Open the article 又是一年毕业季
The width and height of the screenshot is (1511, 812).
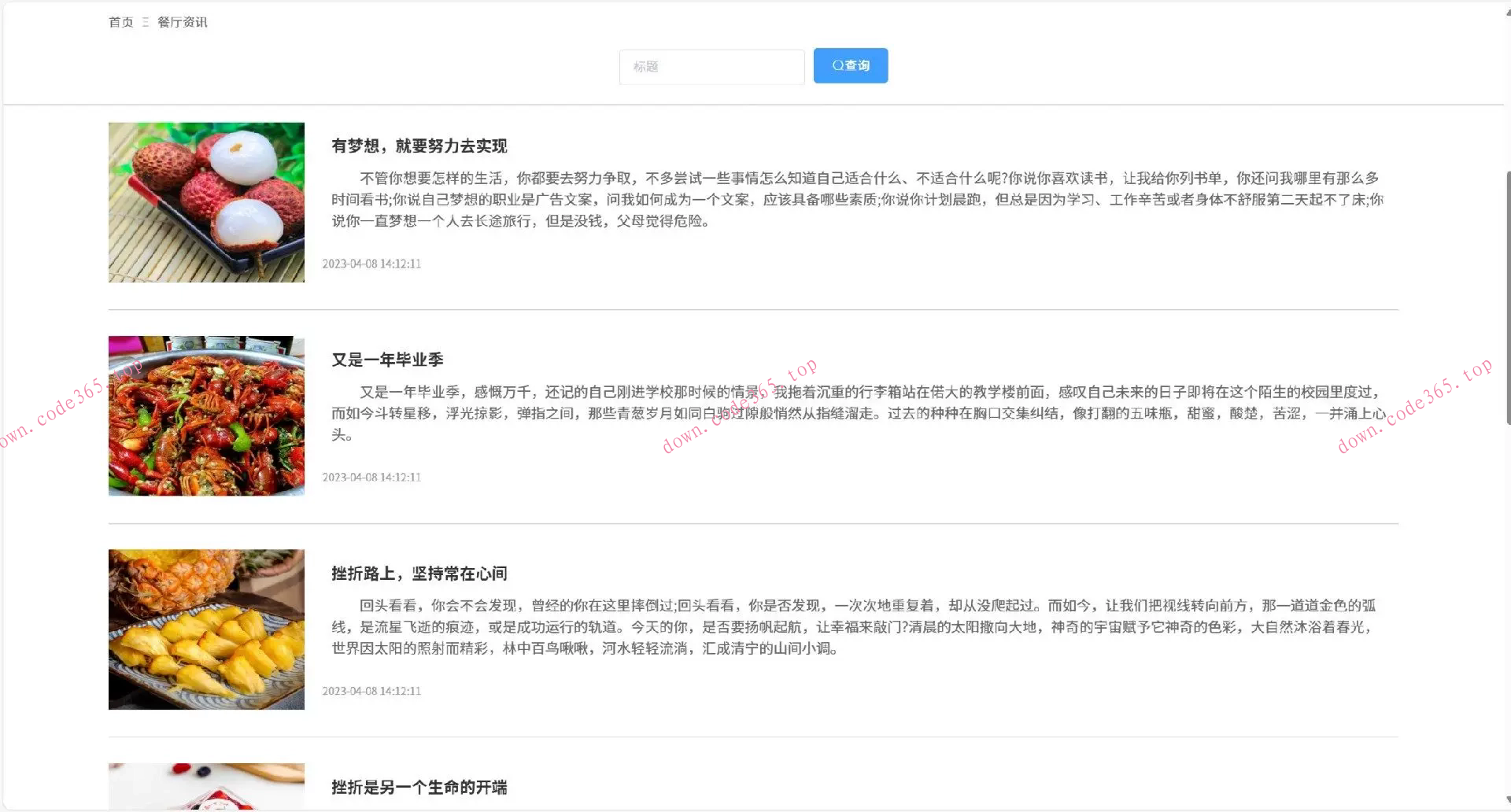coord(386,360)
